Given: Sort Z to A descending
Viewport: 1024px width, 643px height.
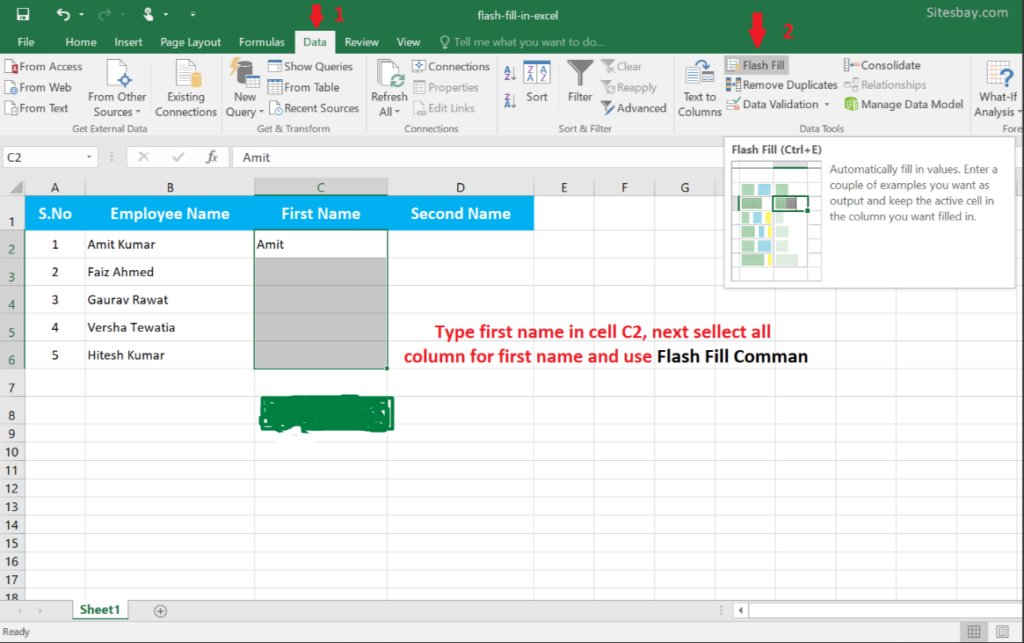Looking at the screenshot, I should (510, 101).
